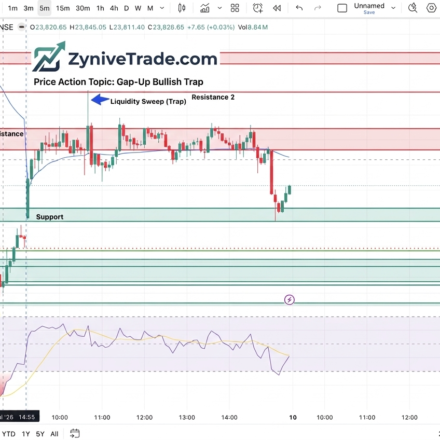The height and width of the screenshot is (440, 440).
Task: Select the 3m timeframe
Action: [x=28, y=8]
